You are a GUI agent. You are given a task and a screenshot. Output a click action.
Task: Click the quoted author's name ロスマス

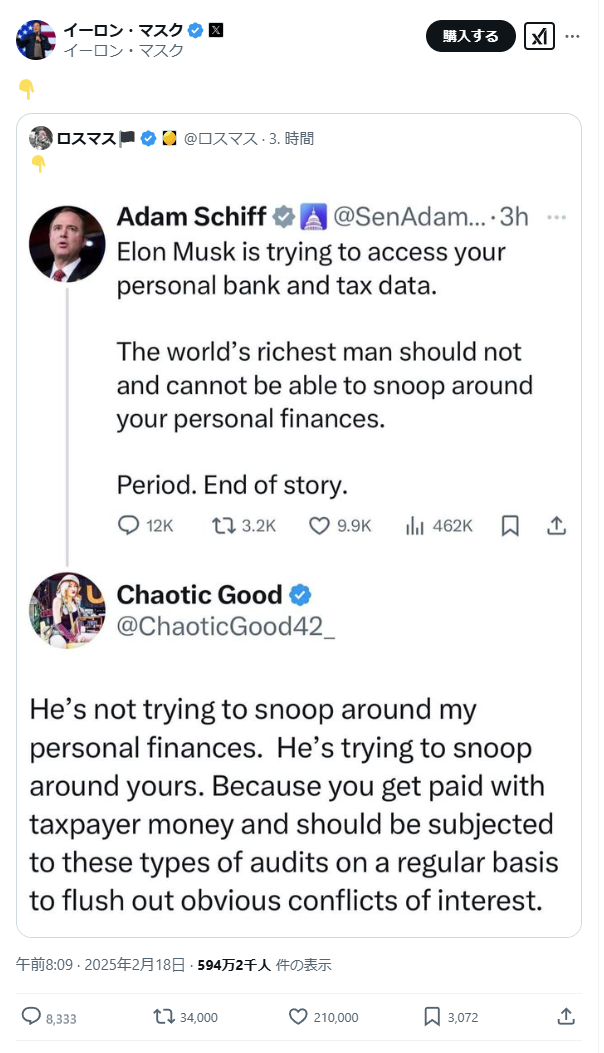(x=86, y=139)
